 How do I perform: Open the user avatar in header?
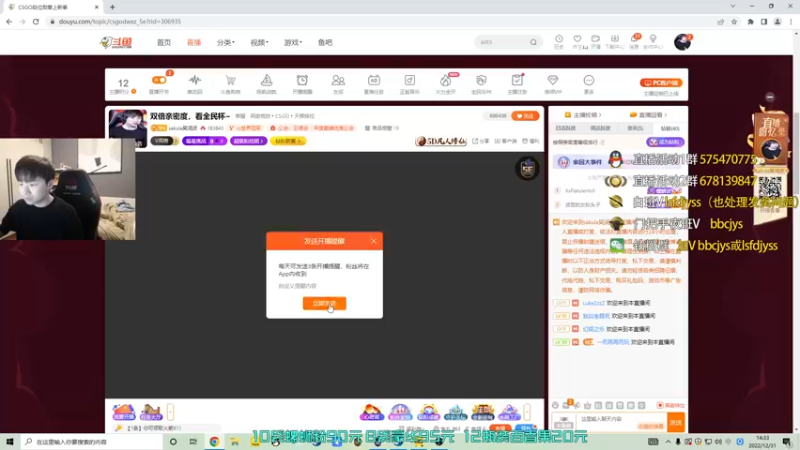click(682, 42)
